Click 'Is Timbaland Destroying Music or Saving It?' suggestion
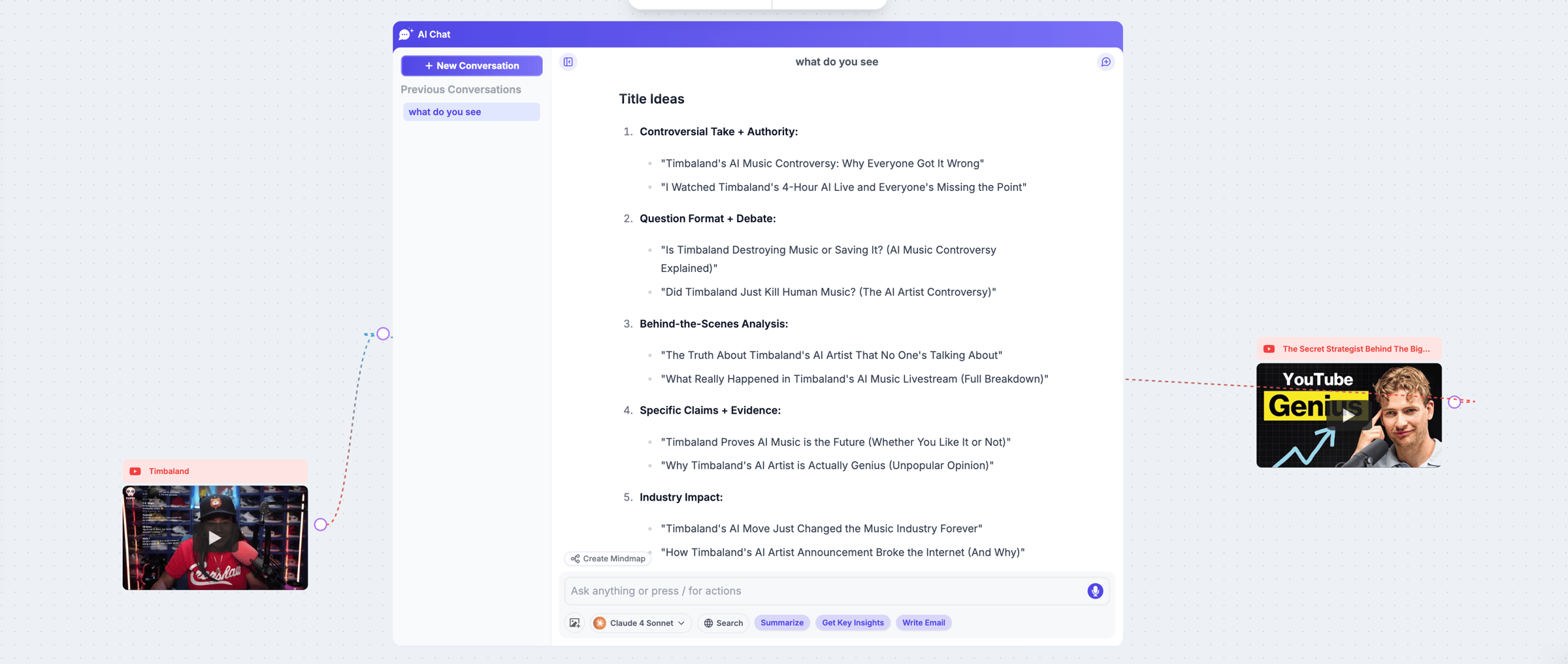This screenshot has height=664, width=1568. click(x=828, y=259)
